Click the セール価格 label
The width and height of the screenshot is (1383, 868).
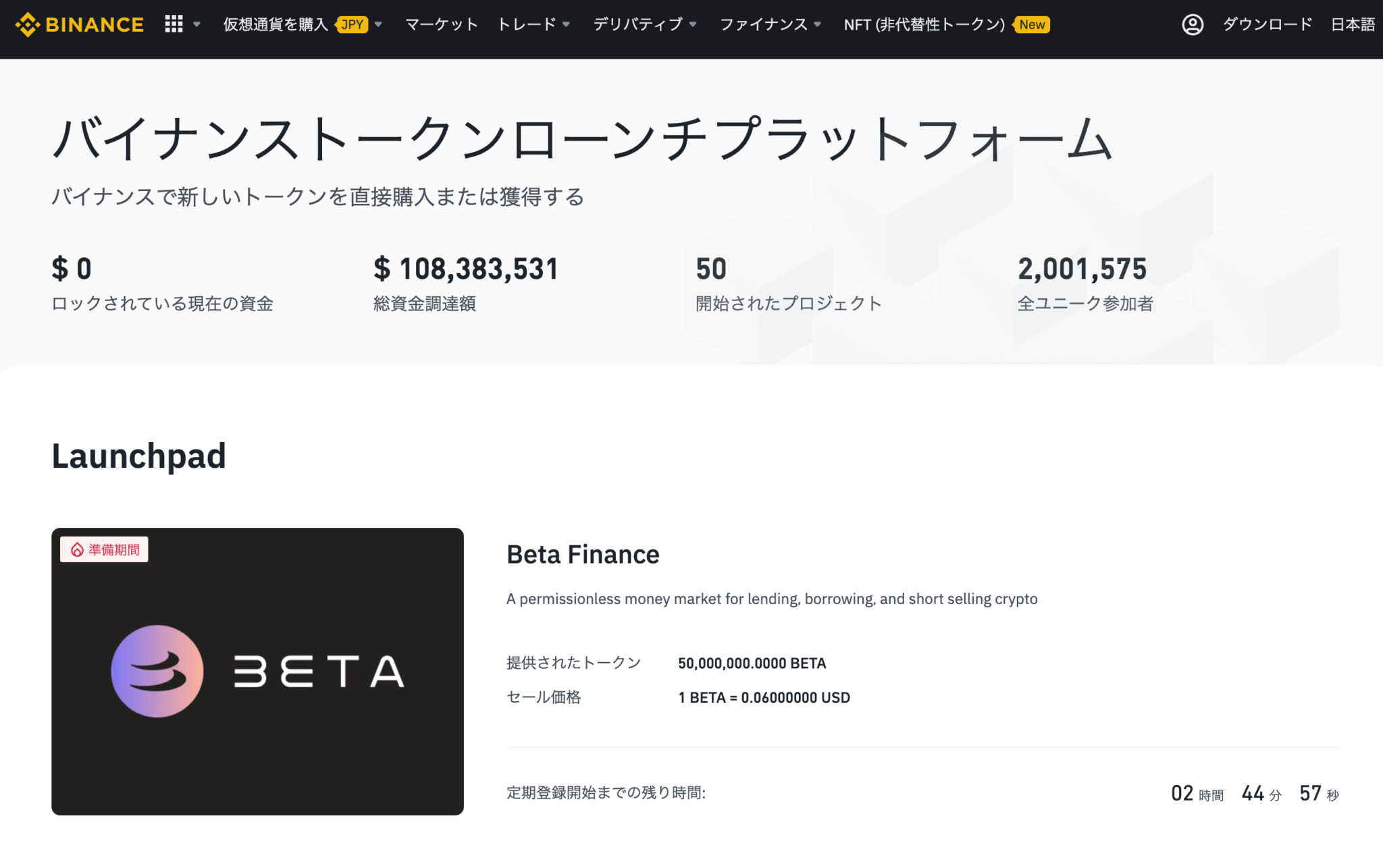[x=544, y=697]
